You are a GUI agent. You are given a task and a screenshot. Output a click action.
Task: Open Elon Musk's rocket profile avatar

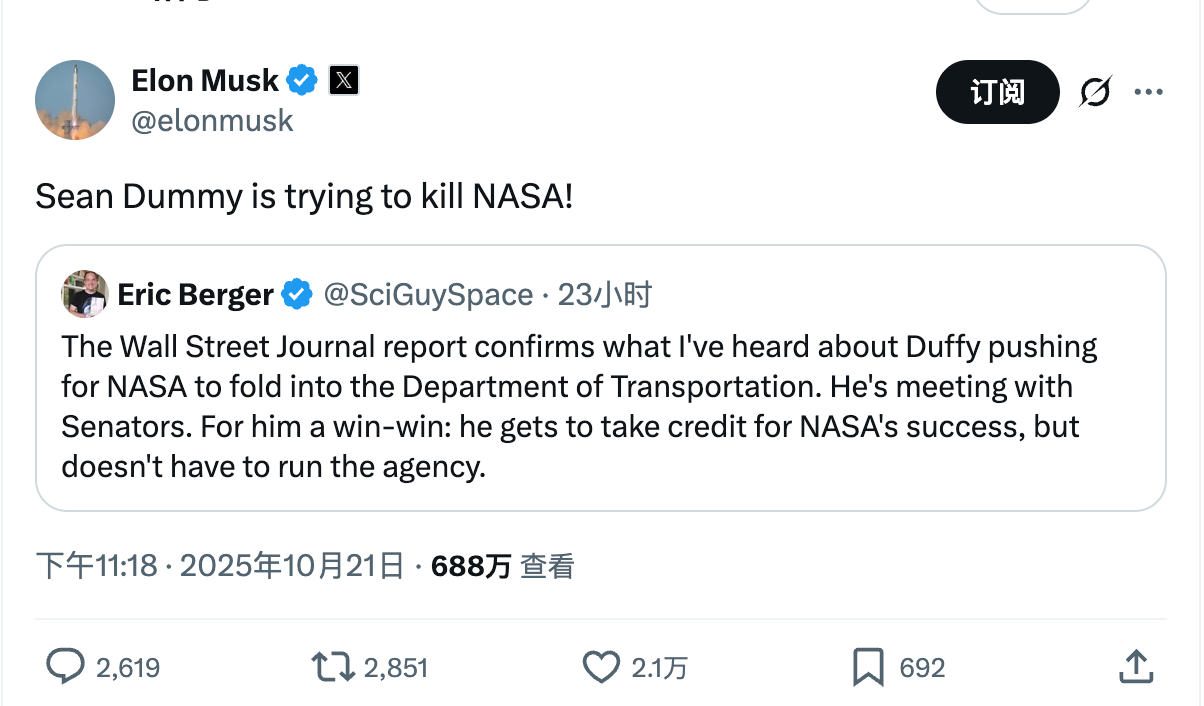pyautogui.click(x=75, y=100)
